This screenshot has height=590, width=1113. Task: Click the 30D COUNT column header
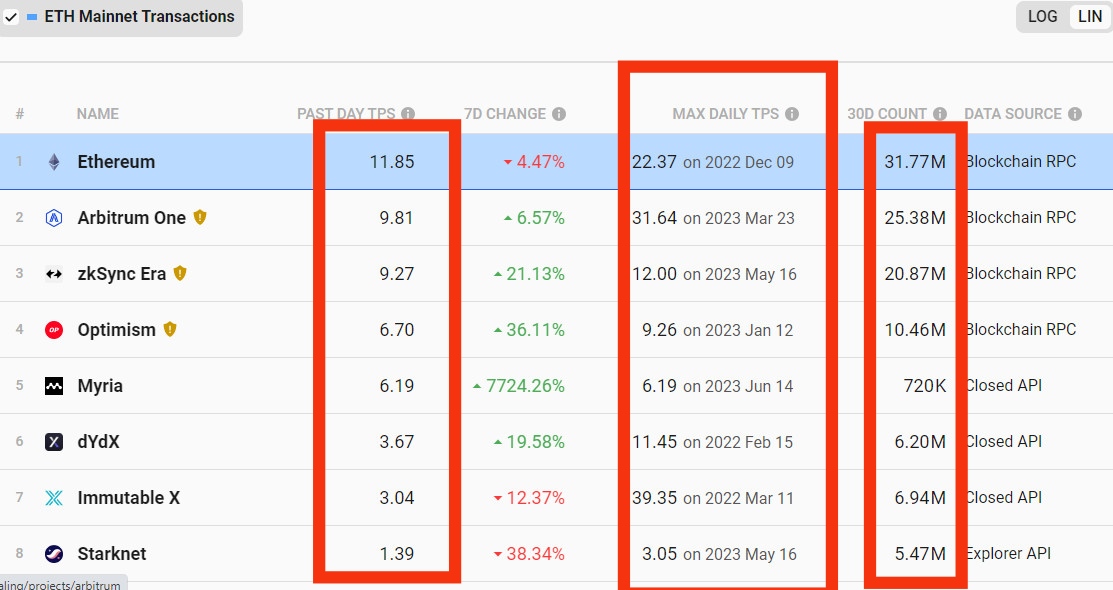[x=886, y=114]
